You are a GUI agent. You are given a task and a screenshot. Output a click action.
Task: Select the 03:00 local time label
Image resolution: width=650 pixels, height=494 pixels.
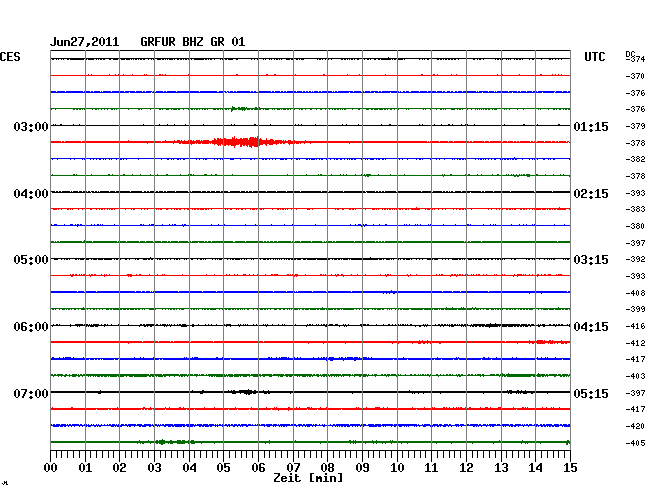(x=31, y=126)
